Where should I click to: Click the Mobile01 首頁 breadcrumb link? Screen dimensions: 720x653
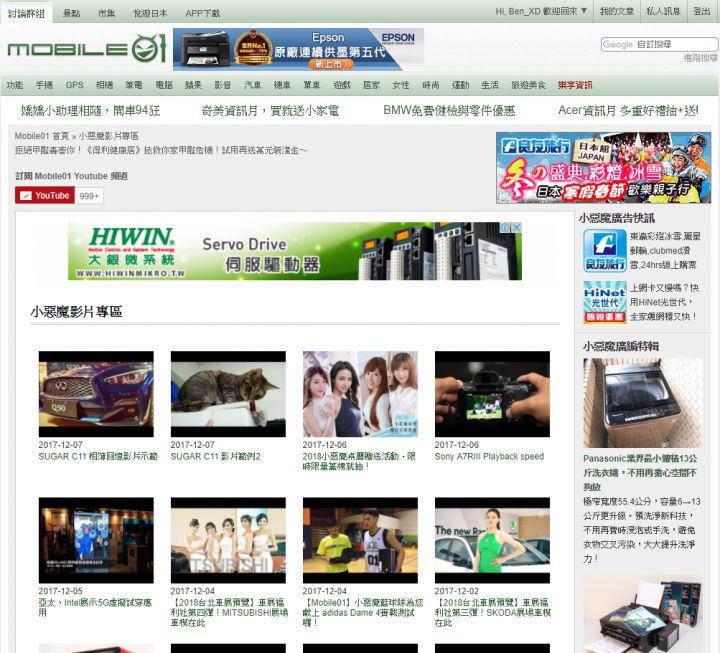tap(42, 136)
